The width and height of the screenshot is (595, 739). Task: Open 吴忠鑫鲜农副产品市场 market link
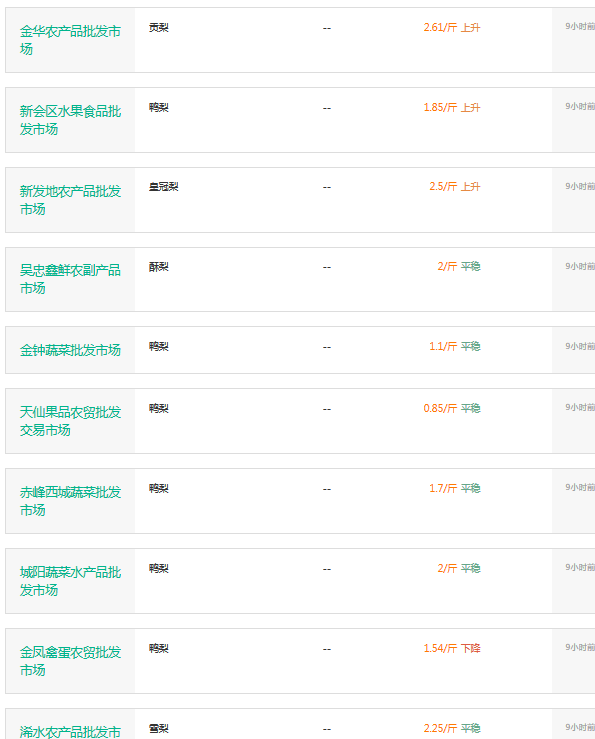coord(70,279)
